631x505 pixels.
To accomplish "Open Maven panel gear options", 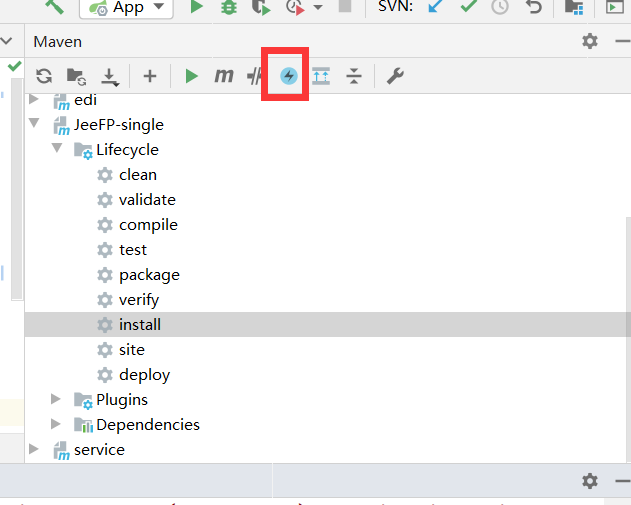I will point(590,41).
